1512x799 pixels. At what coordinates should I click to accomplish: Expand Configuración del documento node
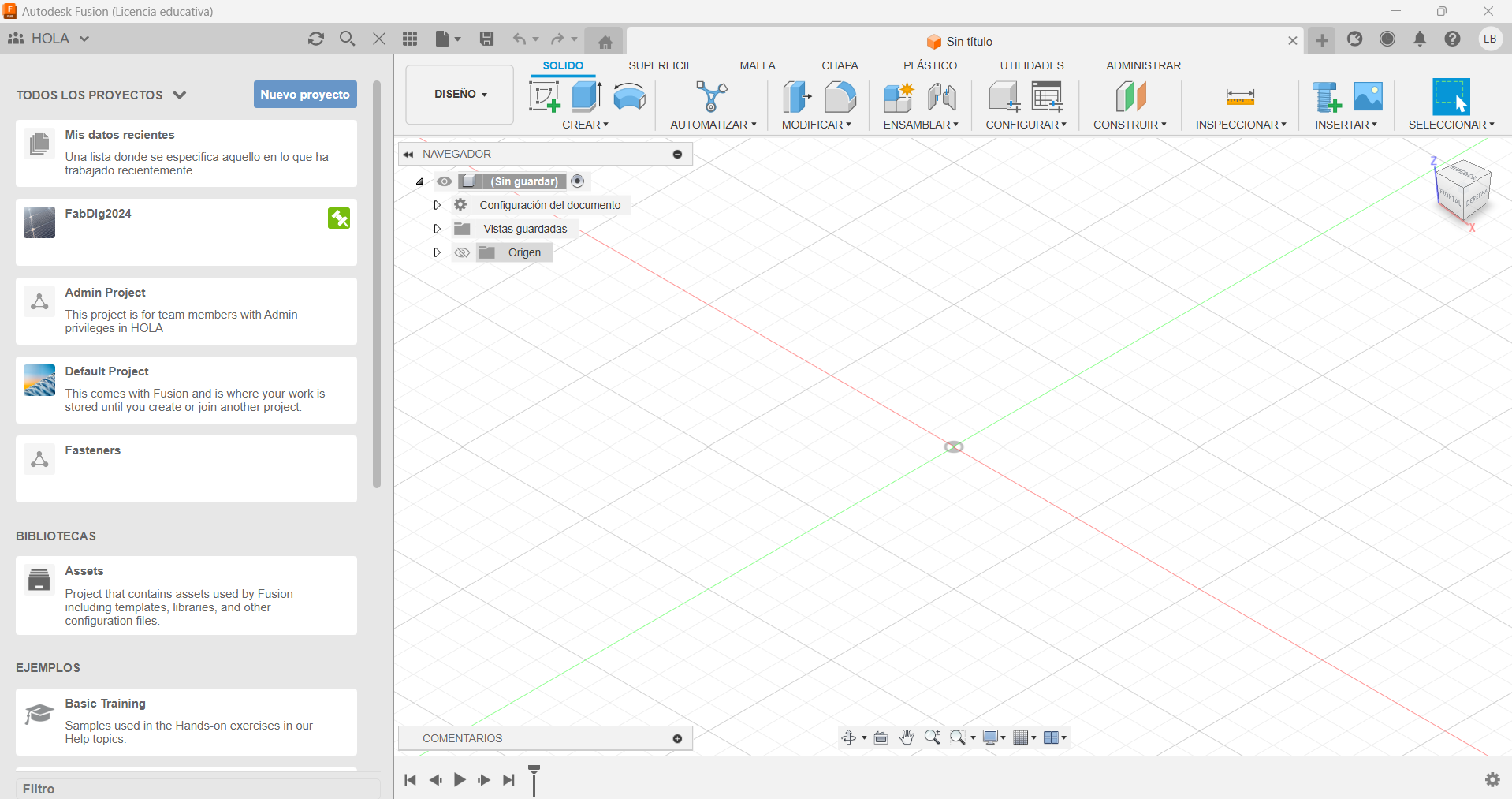[437, 205]
